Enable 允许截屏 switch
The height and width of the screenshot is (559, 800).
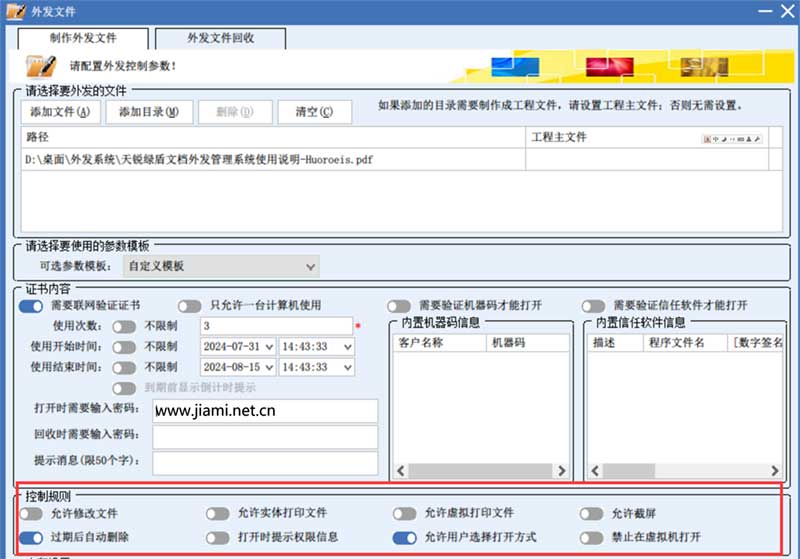592,514
